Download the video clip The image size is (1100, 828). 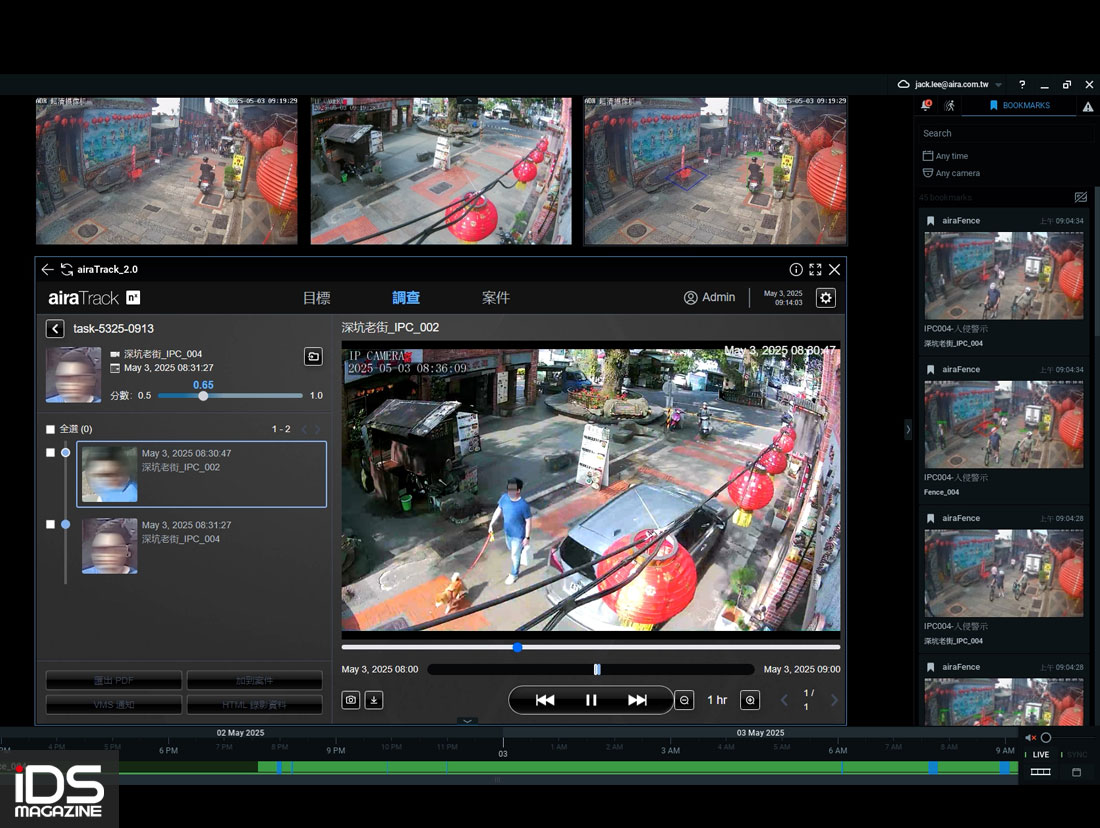pyautogui.click(x=374, y=700)
